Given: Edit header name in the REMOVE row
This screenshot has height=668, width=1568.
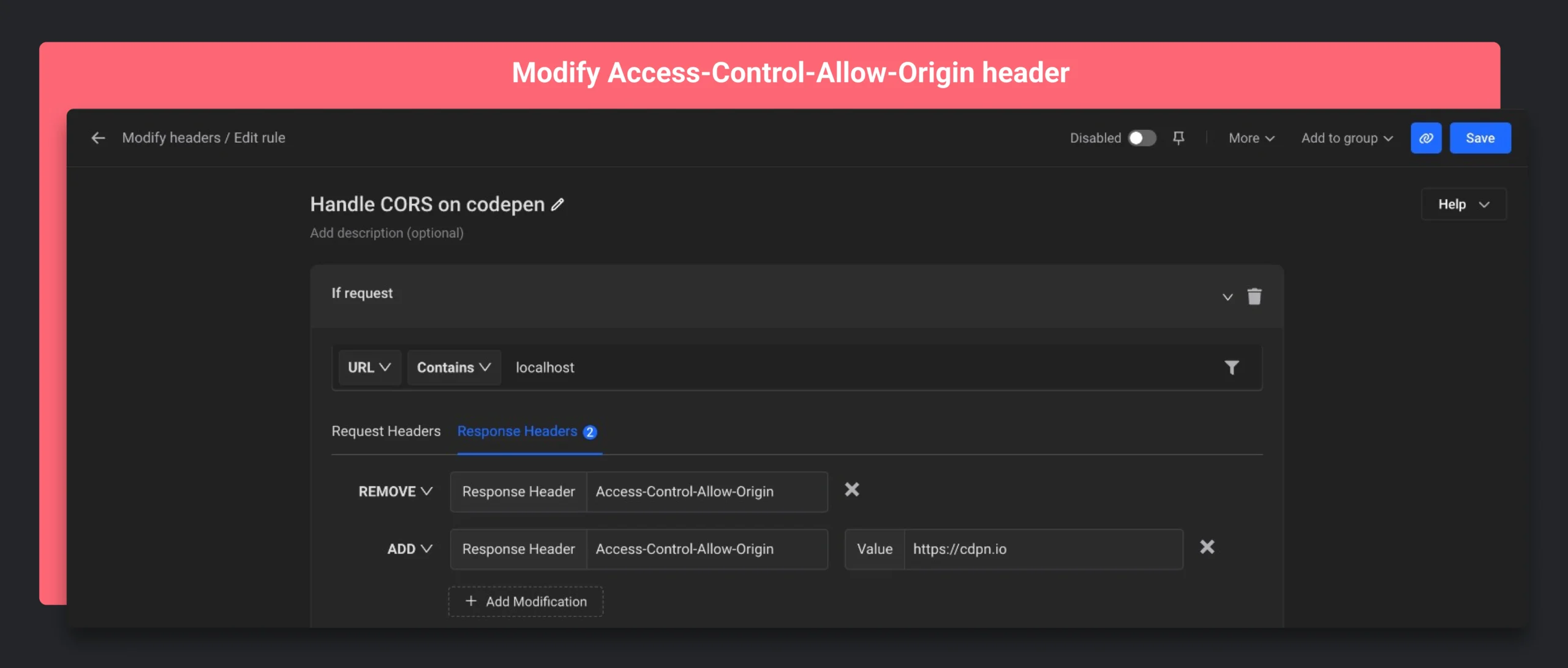Looking at the screenshot, I should click(x=707, y=492).
